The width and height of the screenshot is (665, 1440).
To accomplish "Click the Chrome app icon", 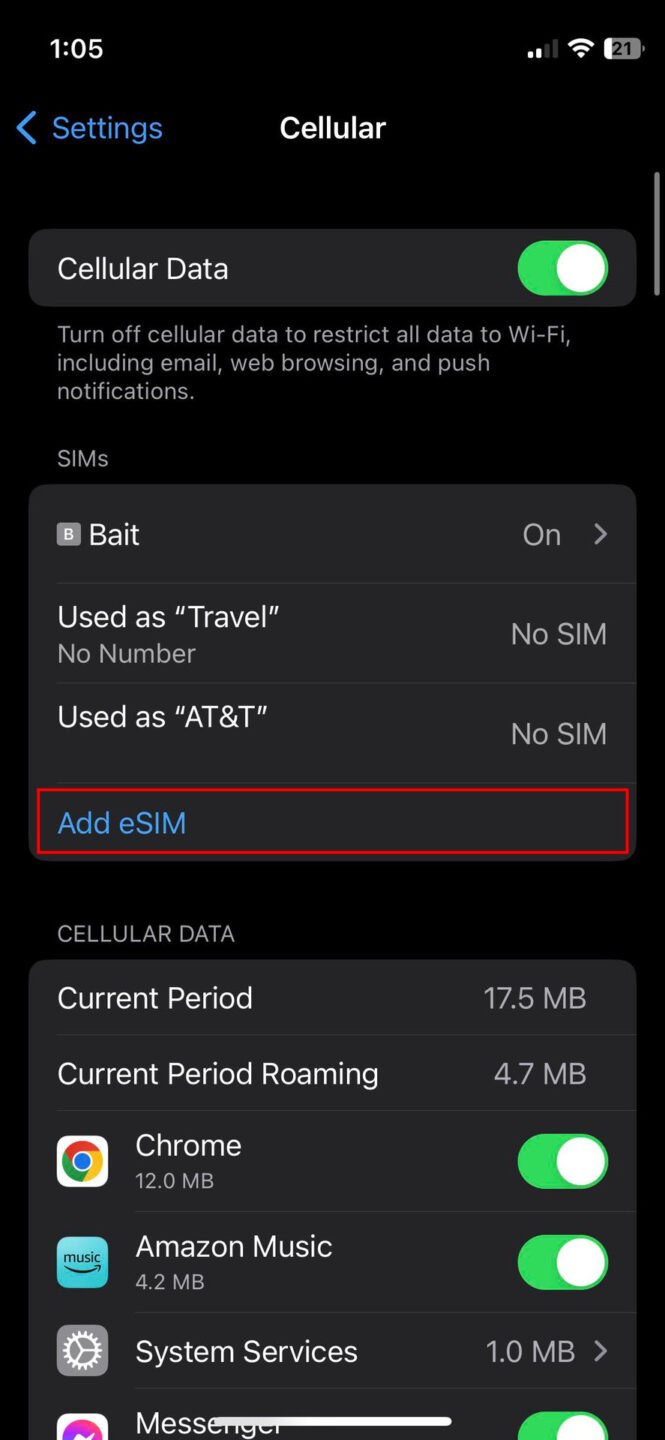I will tap(82, 1161).
